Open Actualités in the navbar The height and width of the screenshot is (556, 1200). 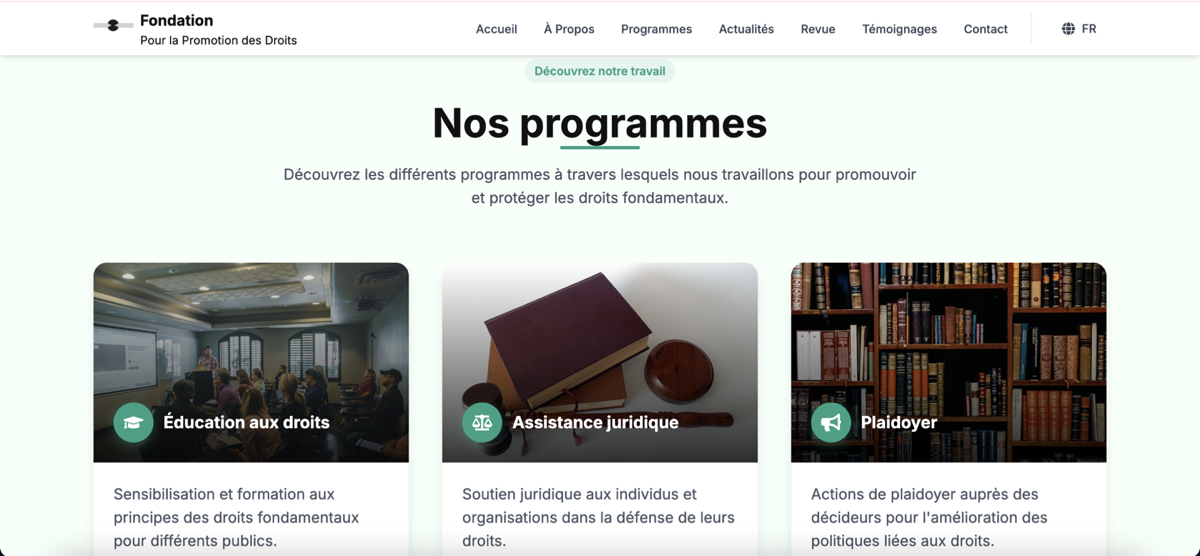point(746,29)
